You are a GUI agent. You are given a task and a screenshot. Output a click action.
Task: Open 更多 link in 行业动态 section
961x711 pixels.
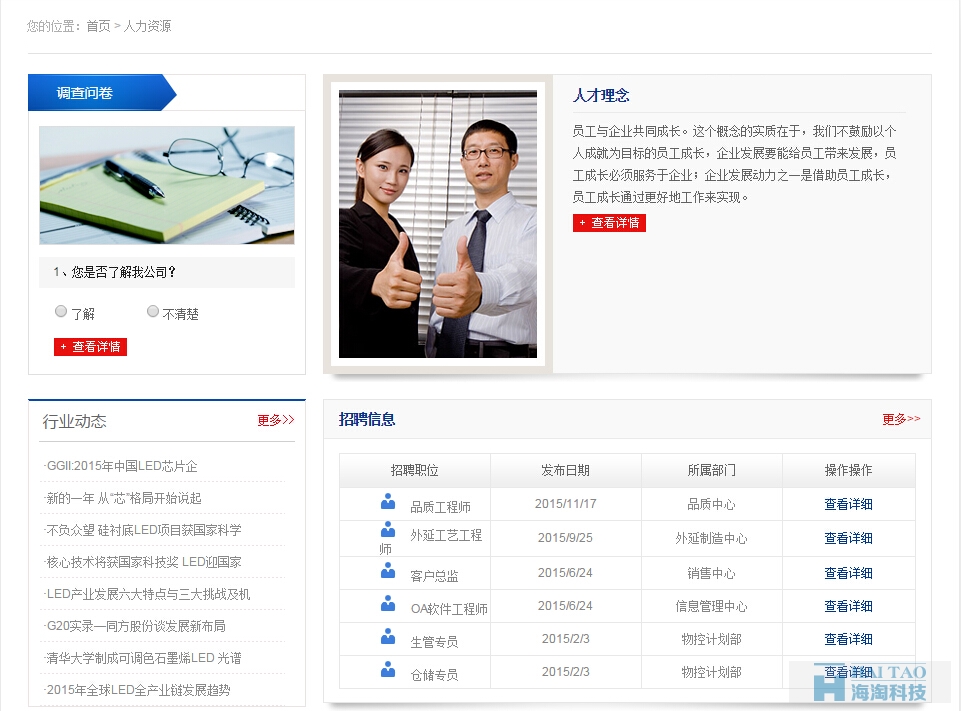point(276,420)
